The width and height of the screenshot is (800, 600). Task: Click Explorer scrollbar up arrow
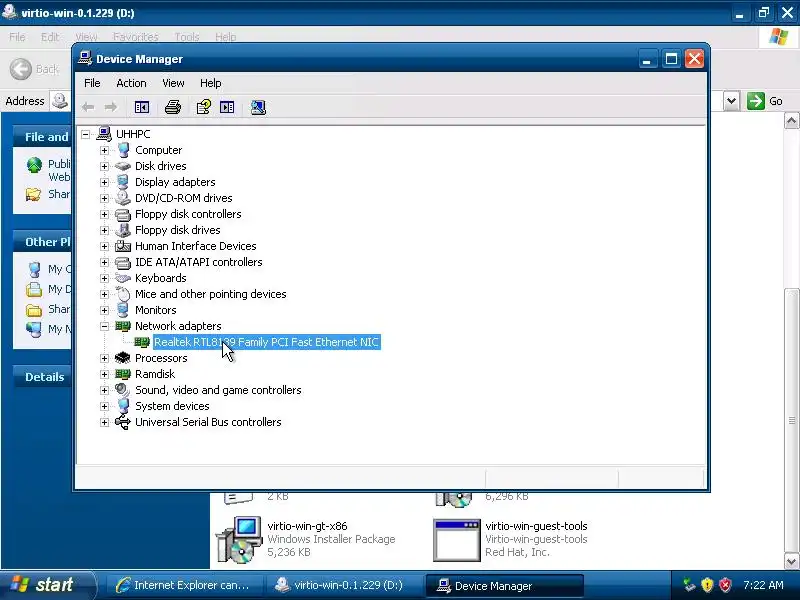pos(791,121)
